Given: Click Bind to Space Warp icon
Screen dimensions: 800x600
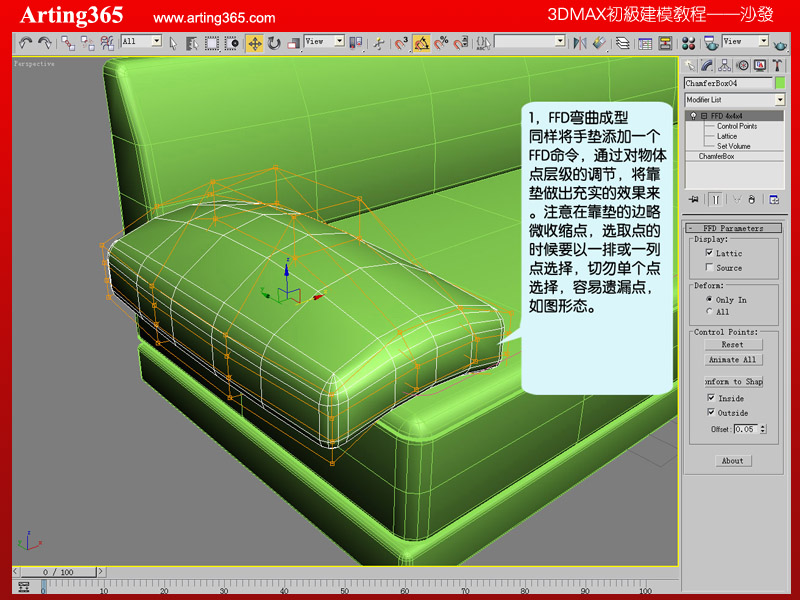Looking at the screenshot, I should point(107,43).
